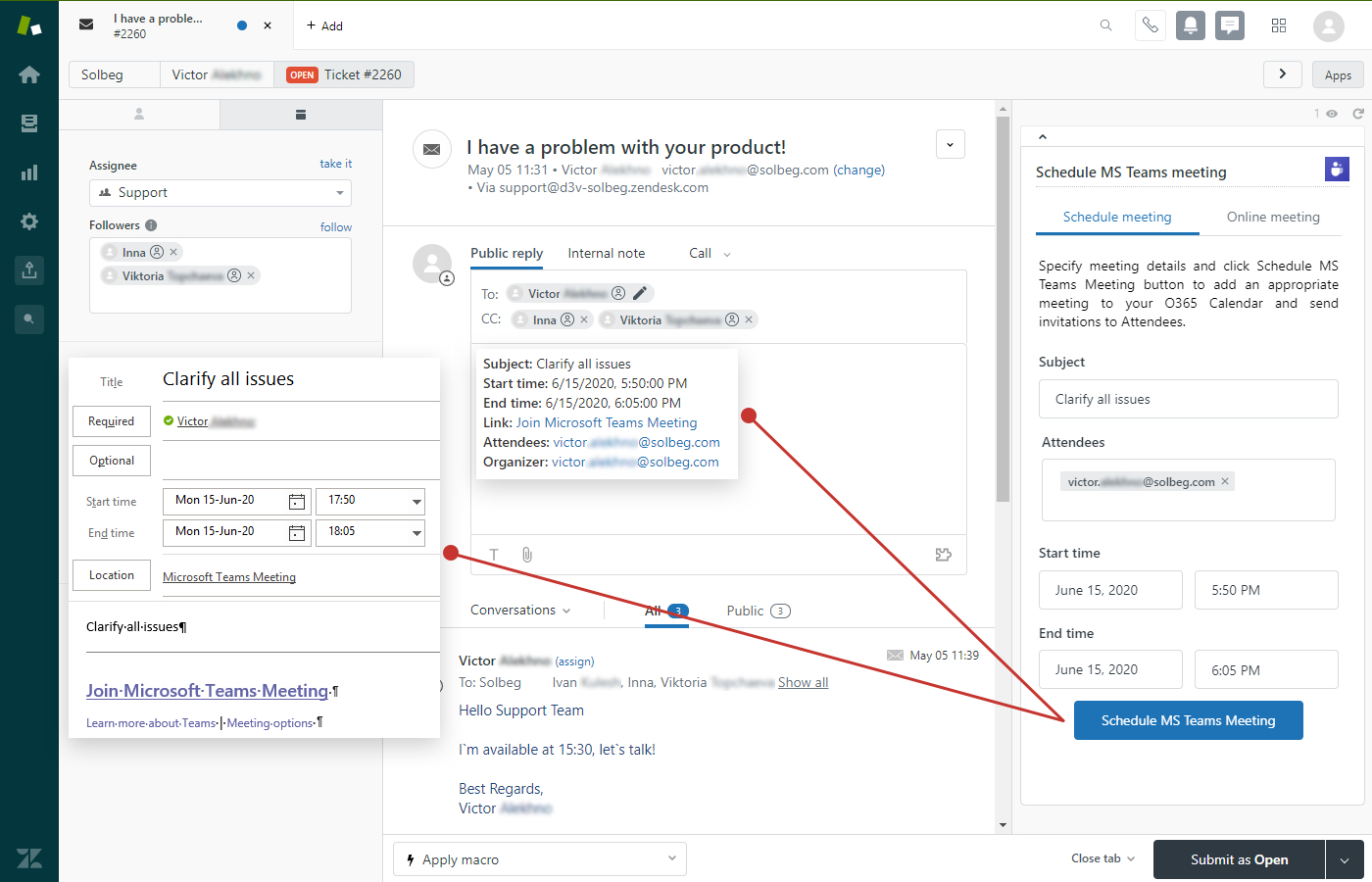This screenshot has width=1372, height=882.
Task: Open the submit status dropdown arrow
Action: coord(1345,859)
